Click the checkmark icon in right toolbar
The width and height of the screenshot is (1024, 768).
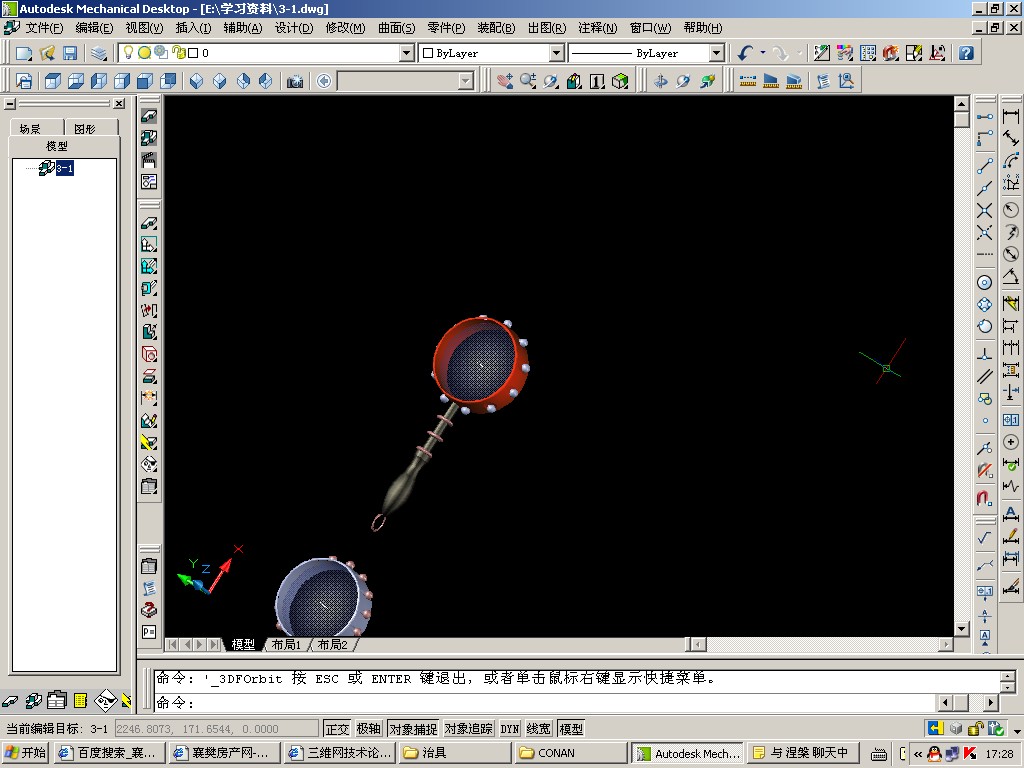coord(985,538)
